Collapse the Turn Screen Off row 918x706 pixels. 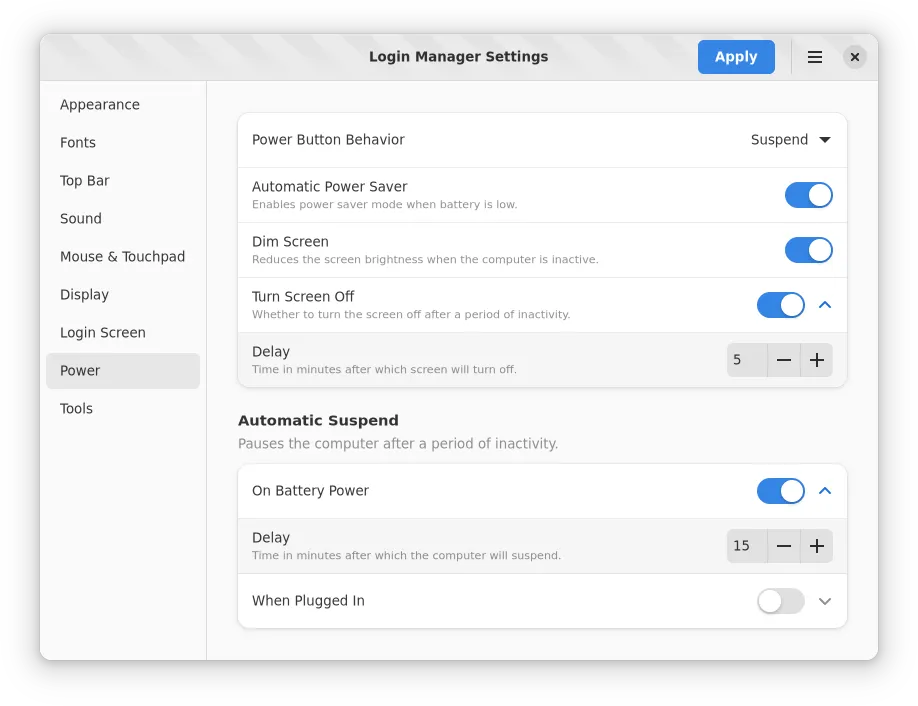pos(825,305)
